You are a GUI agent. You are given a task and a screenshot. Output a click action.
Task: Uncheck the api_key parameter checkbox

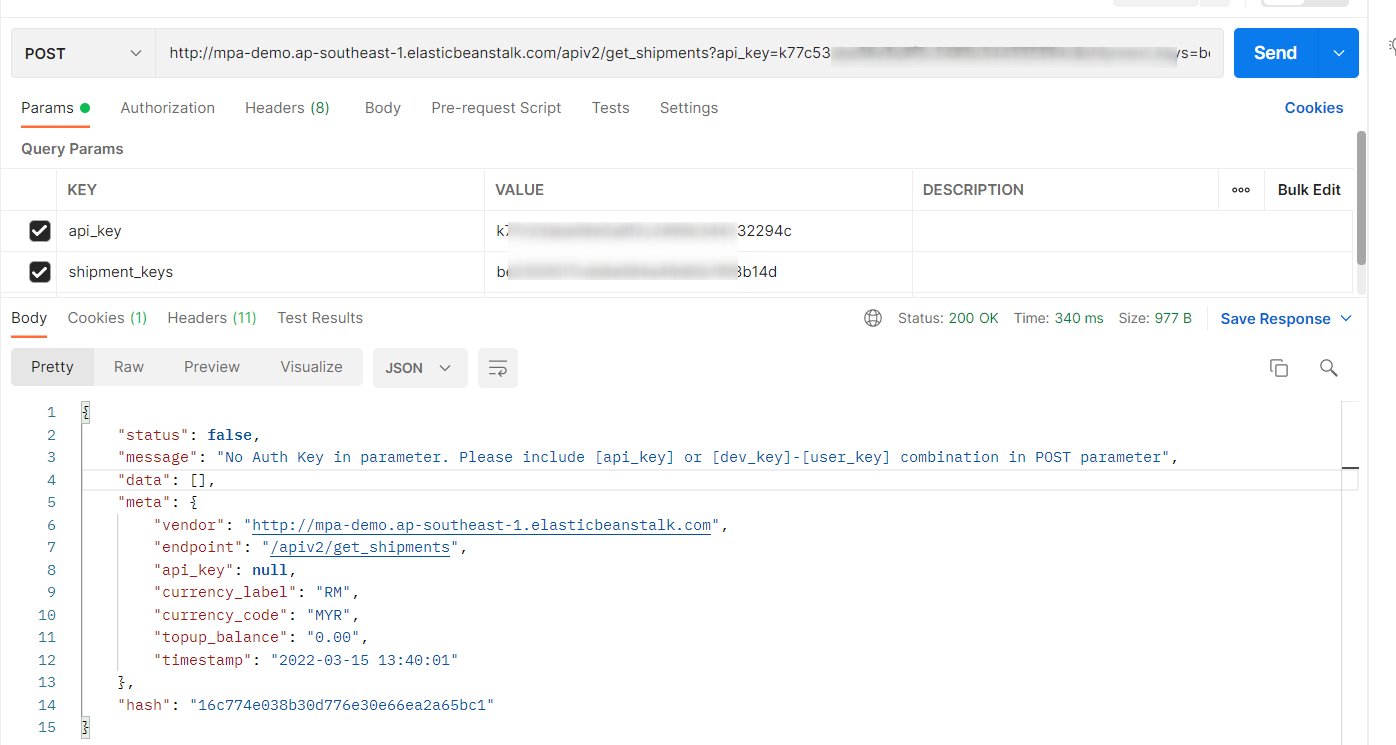[39, 231]
